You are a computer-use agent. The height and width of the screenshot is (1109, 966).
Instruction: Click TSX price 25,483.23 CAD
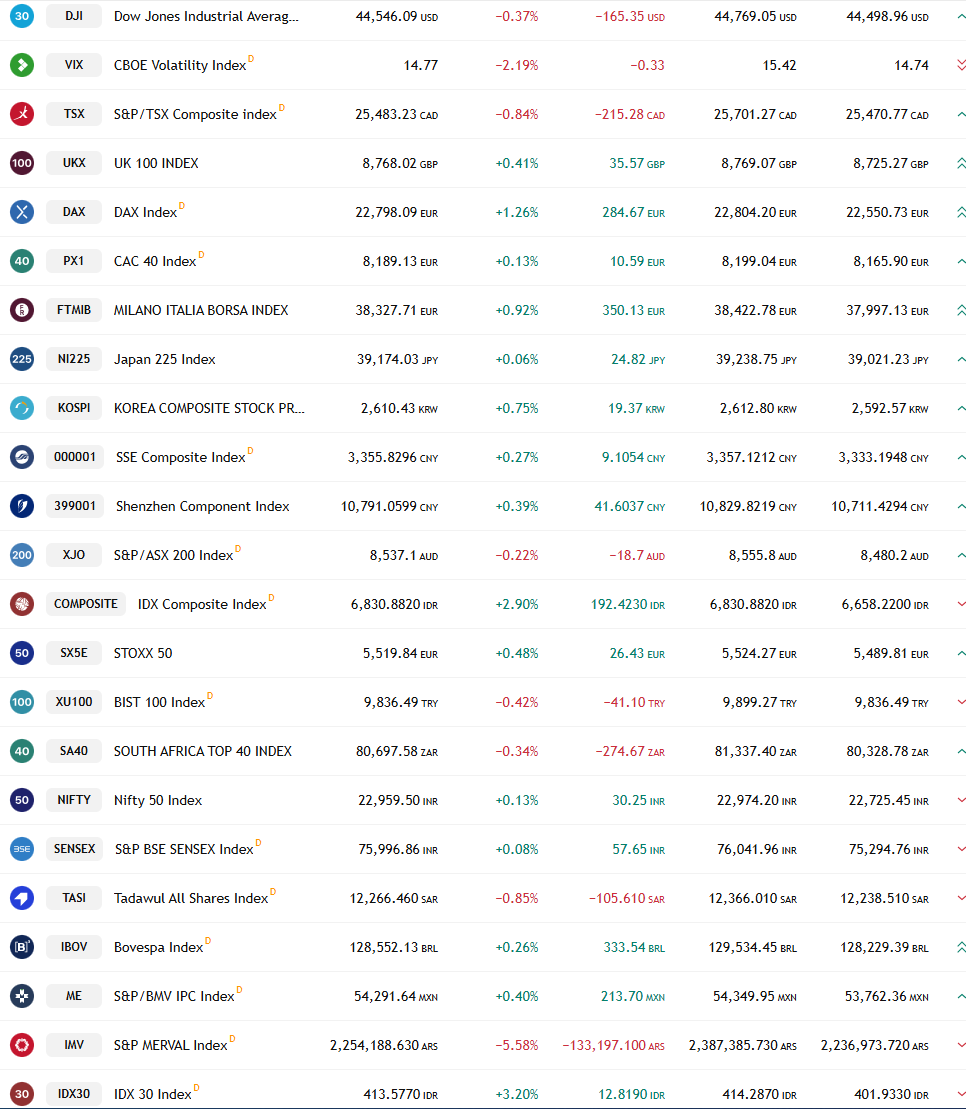pyautogui.click(x=396, y=114)
